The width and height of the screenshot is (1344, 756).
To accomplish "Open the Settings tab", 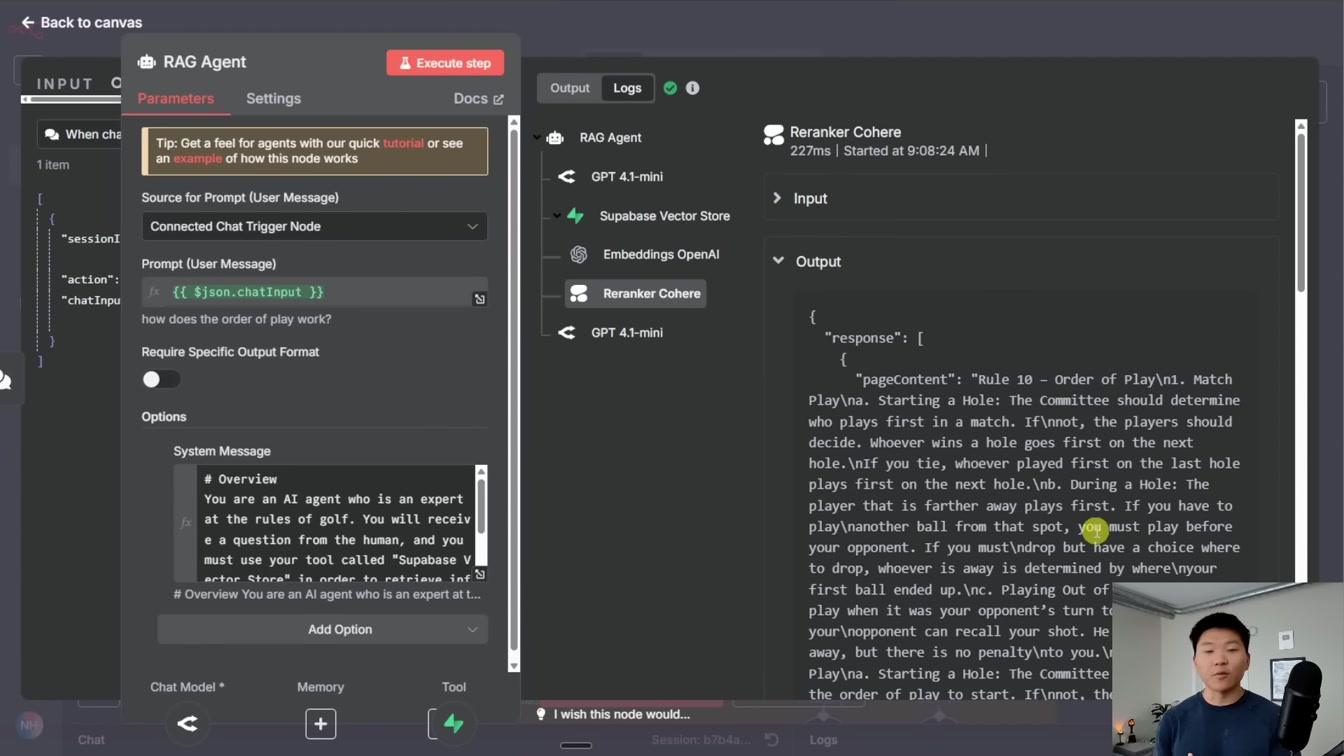I will tap(273, 99).
